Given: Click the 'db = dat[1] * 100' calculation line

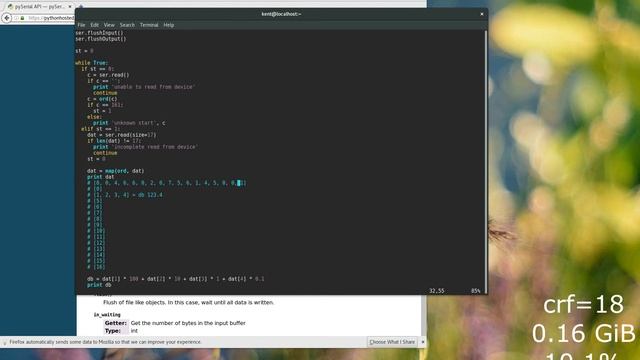Looking at the screenshot, I should point(176,279).
